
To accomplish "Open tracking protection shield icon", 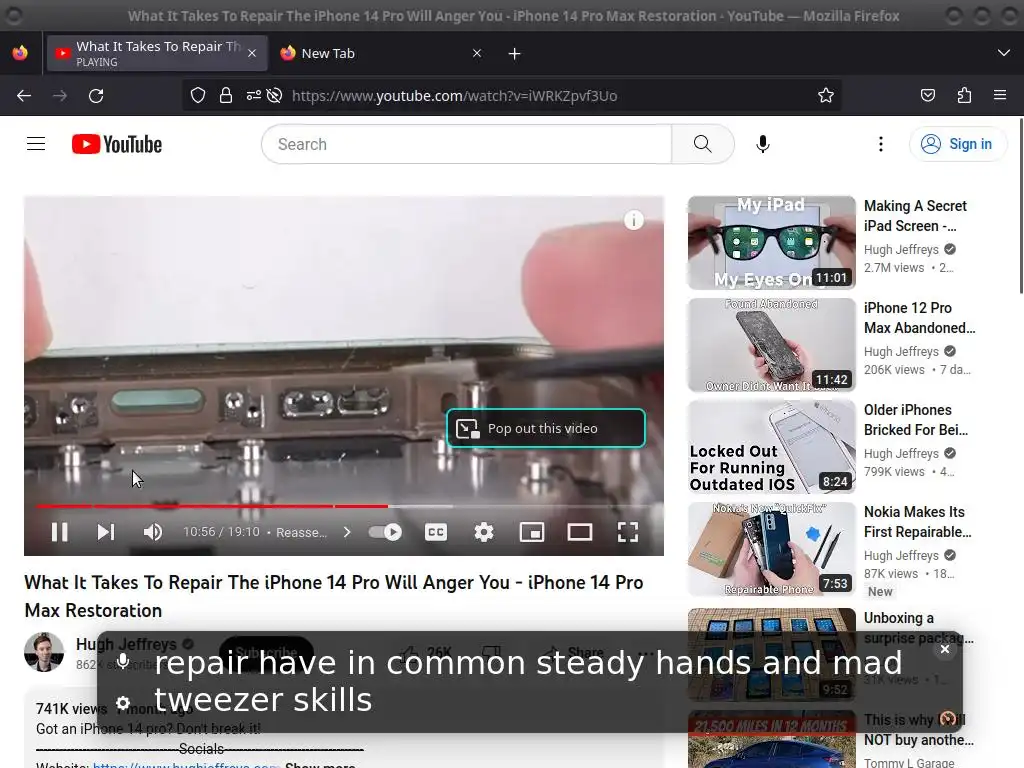I will click(198, 95).
